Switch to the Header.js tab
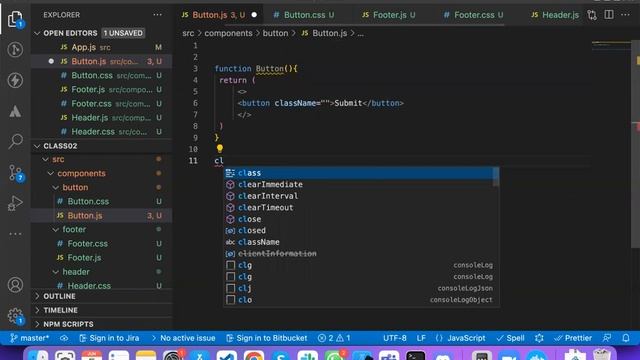The width and height of the screenshot is (640, 360). pos(555,15)
